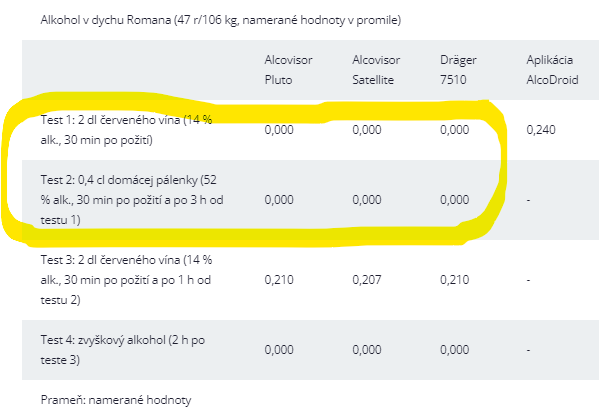Select the Test 2 domácej pálenky description

pyautogui.click(x=132, y=200)
